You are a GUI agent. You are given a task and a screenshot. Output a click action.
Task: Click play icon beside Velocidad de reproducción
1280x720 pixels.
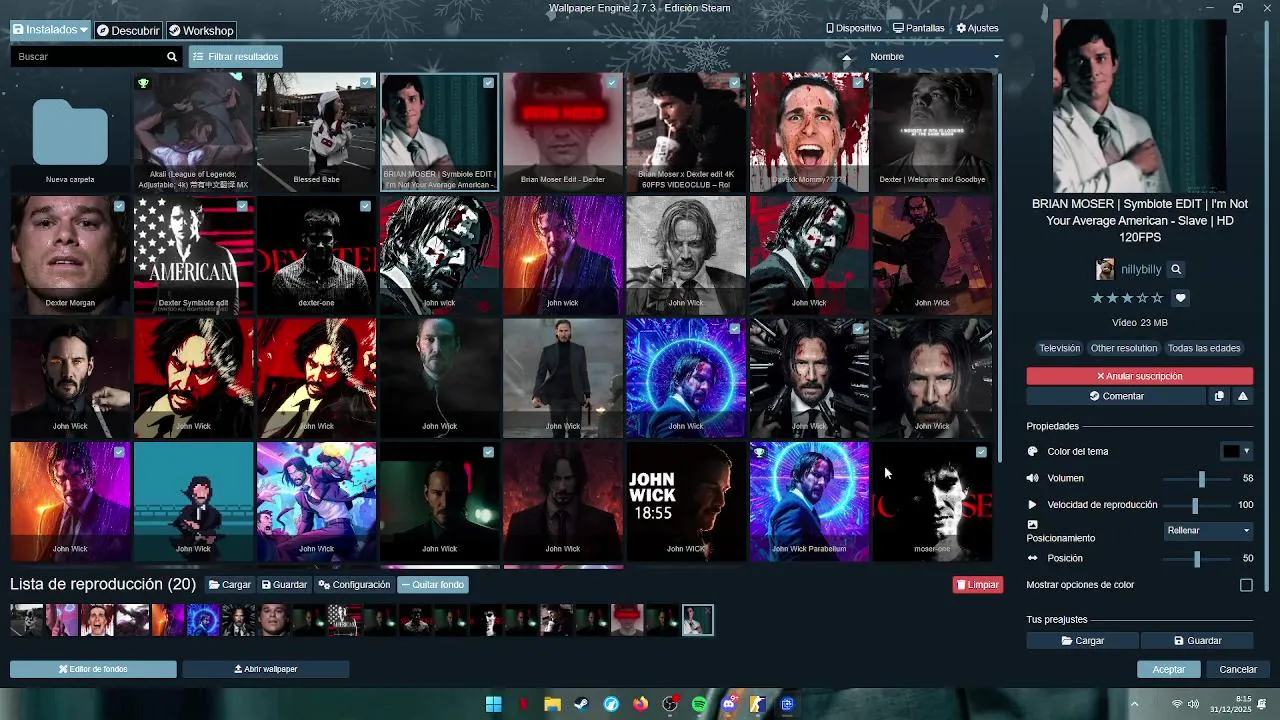(x=1033, y=505)
